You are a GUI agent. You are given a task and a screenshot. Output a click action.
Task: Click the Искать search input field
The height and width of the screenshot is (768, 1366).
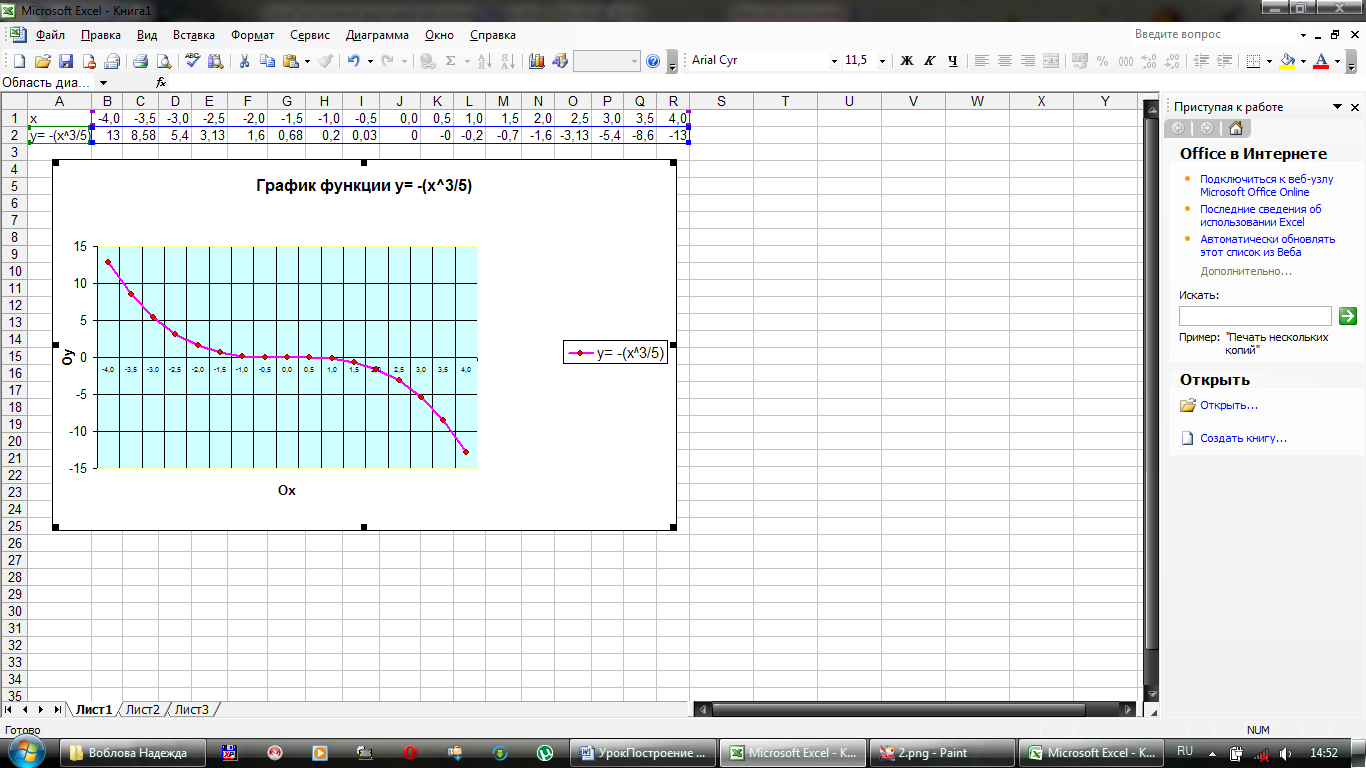(x=1255, y=316)
